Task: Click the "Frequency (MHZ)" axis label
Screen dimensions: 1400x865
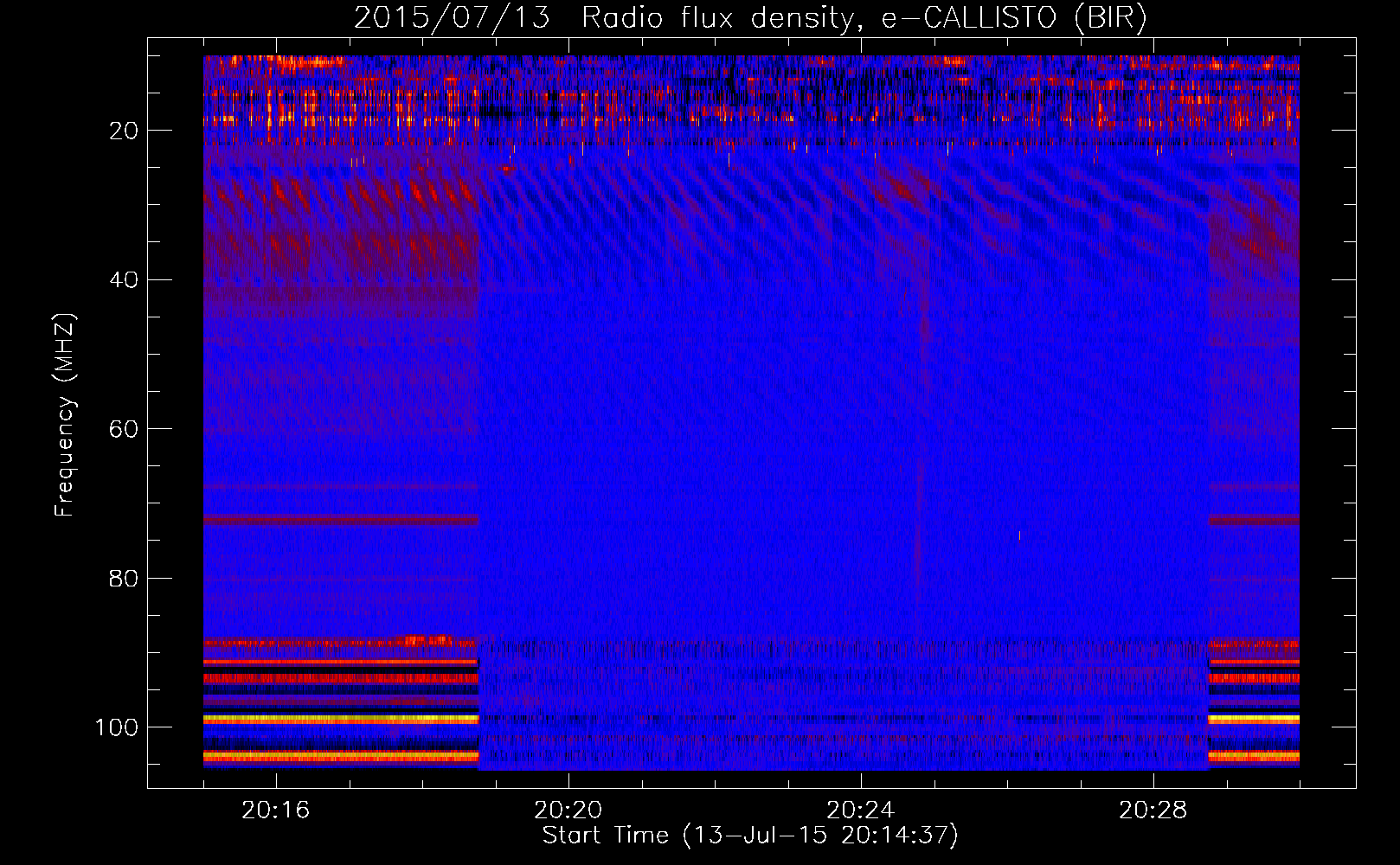Action: [65, 414]
